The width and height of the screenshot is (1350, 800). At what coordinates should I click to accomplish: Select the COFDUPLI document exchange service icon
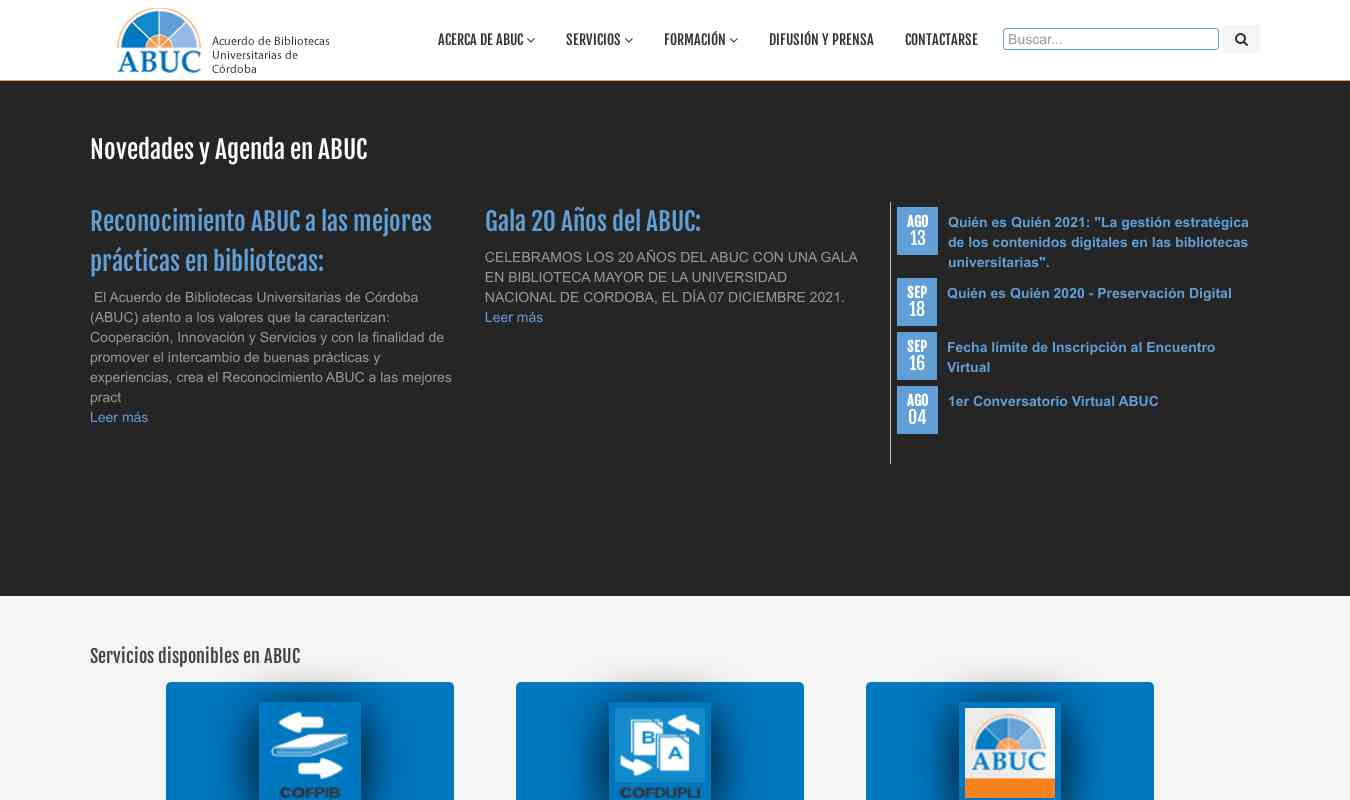[x=660, y=752]
